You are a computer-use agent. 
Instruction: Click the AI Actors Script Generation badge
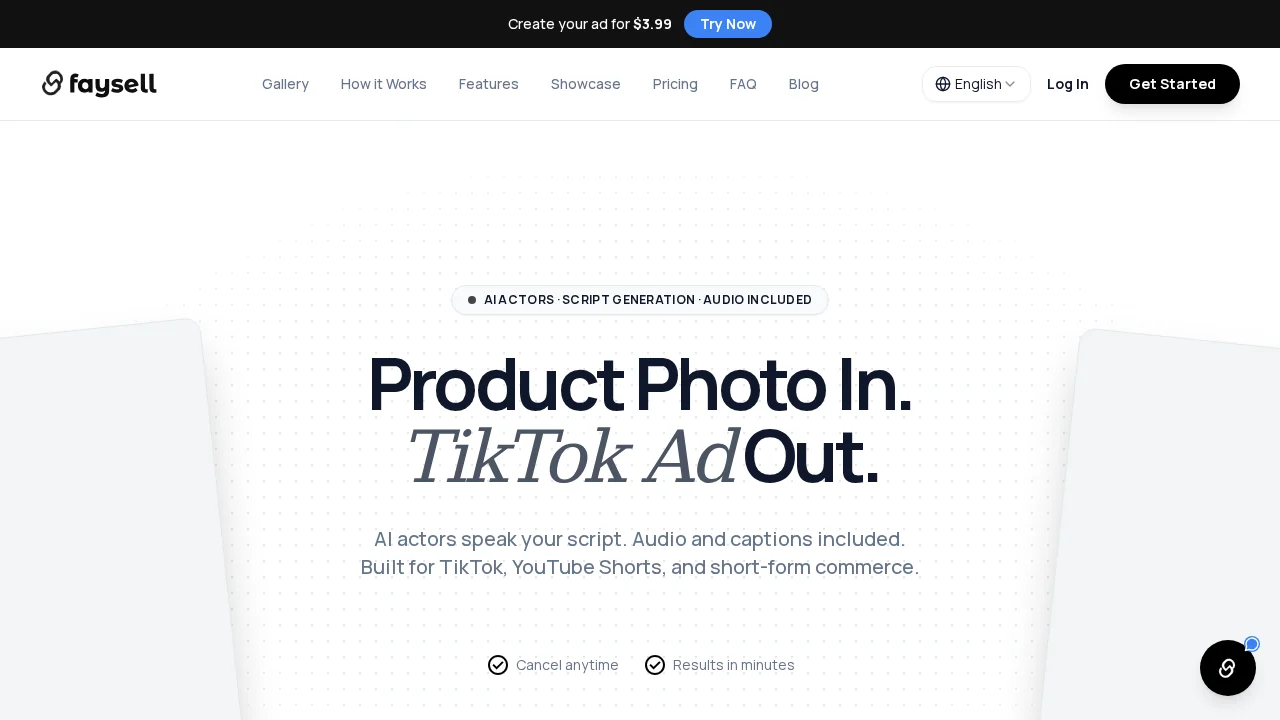[x=640, y=300]
